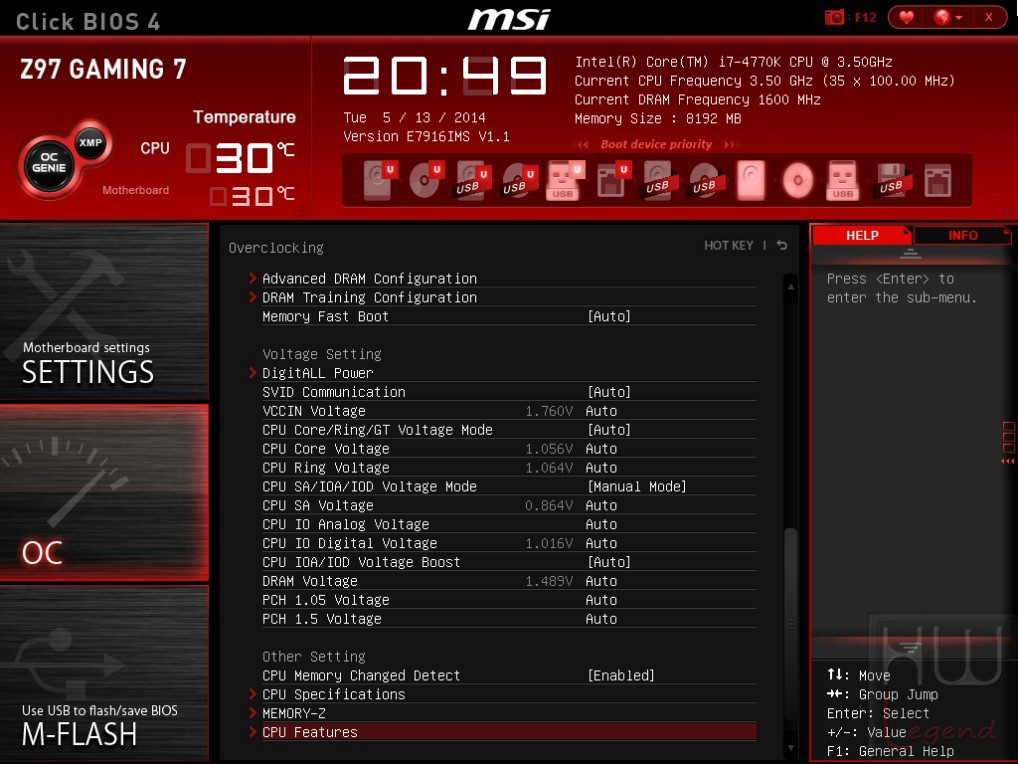This screenshot has height=764, width=1018.
Task: Open the language globe dropdown
Action: tap(947, 17)
